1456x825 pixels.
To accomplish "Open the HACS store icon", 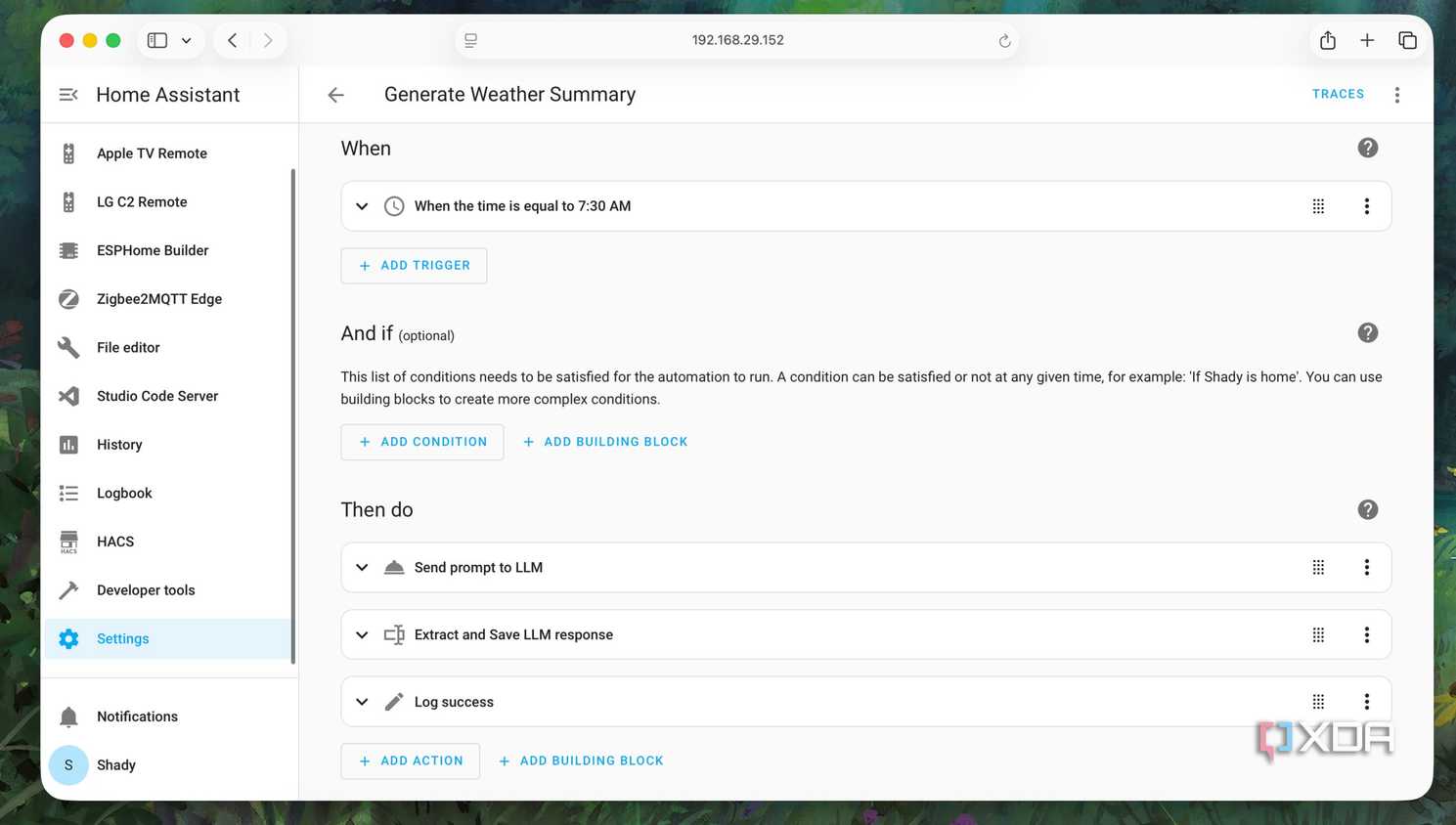I will (x=68, y=542).
